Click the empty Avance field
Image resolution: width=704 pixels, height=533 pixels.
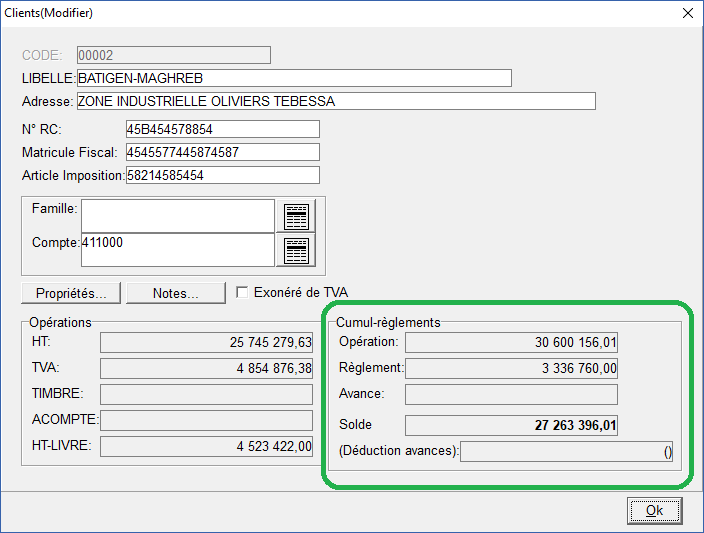pos(511,394)
